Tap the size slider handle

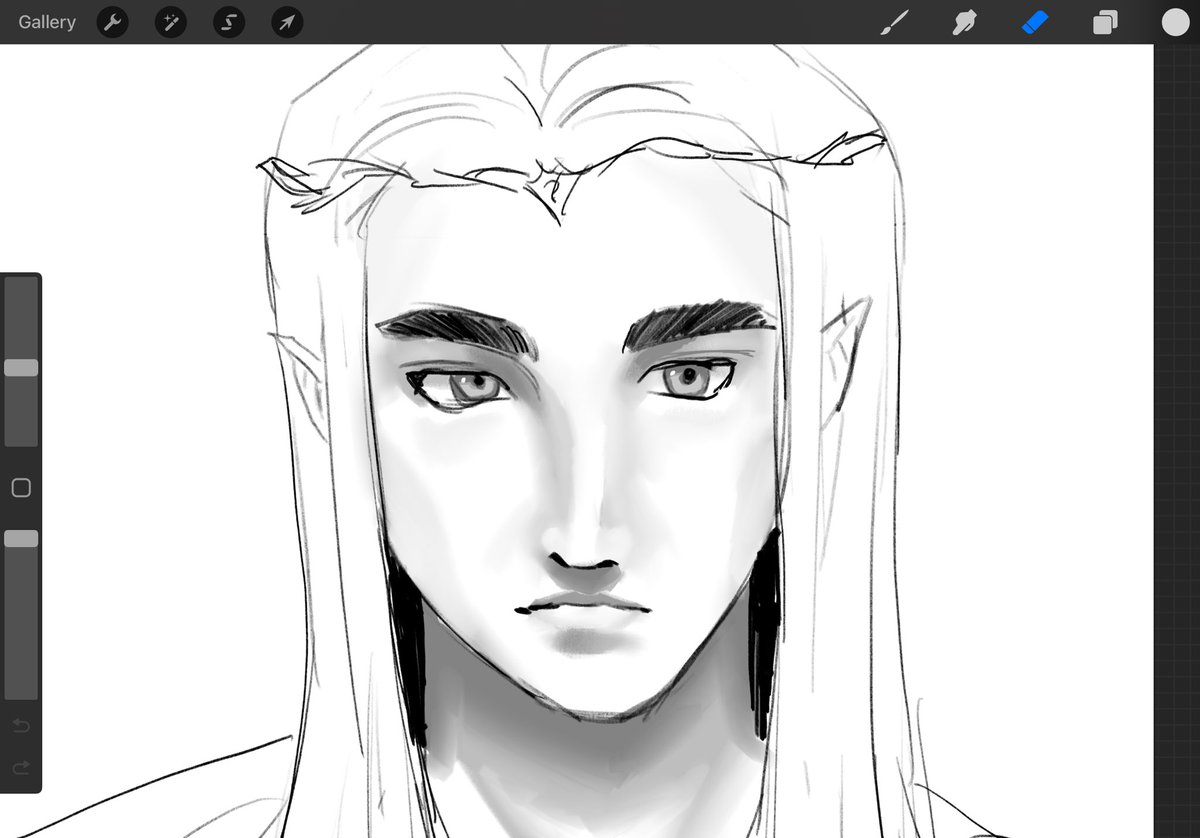click(20, 367)
